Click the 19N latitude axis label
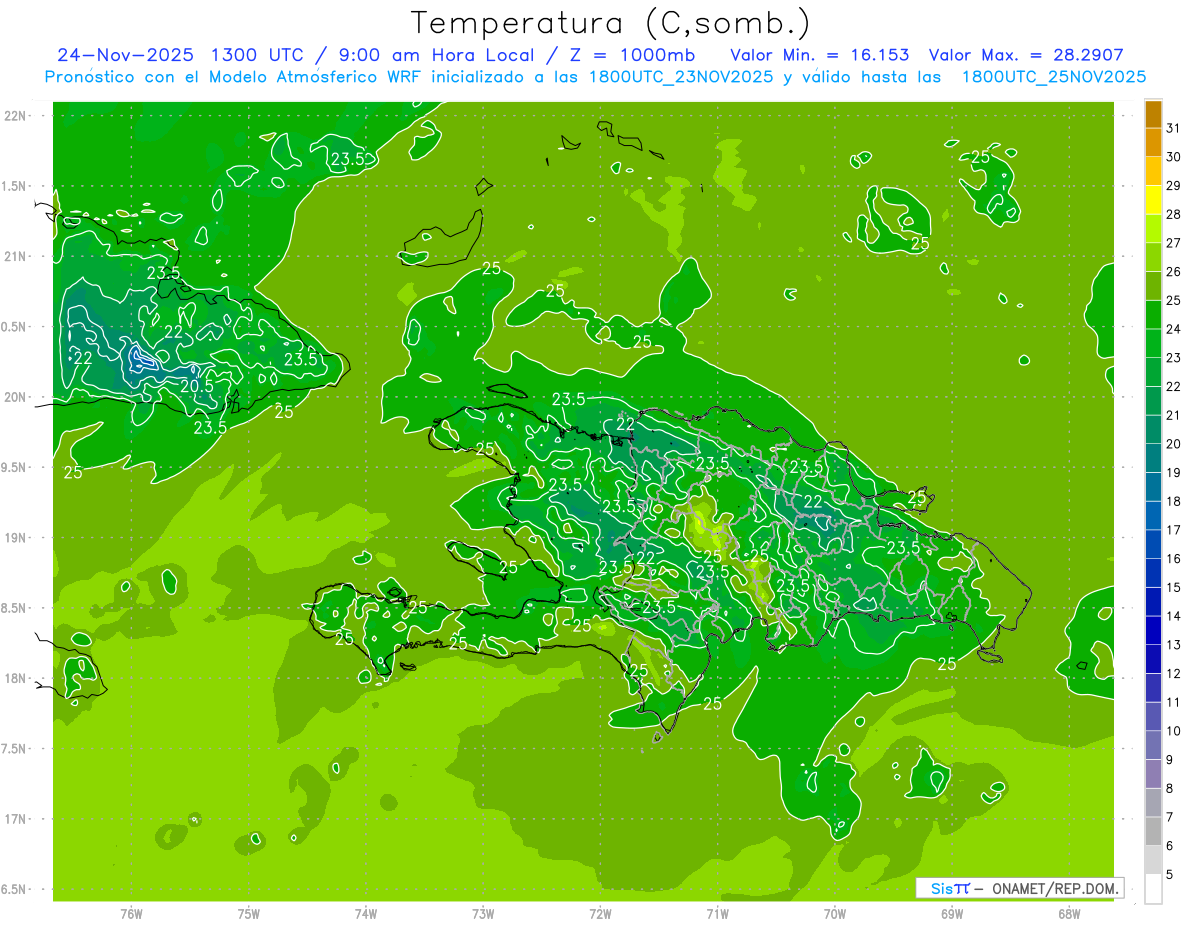Screen dimensions: 1200x927 point(15,537)
